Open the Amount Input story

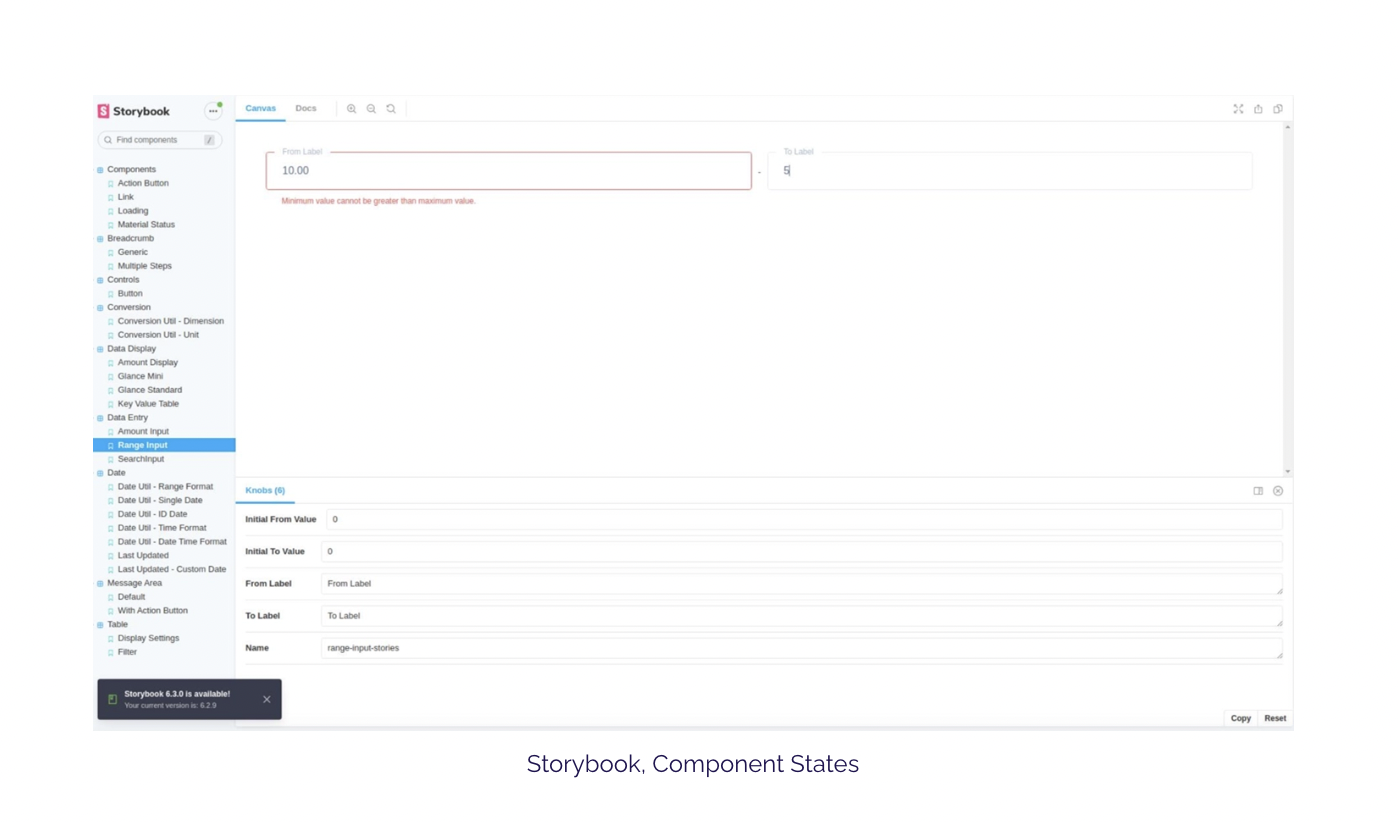(143, 432)
